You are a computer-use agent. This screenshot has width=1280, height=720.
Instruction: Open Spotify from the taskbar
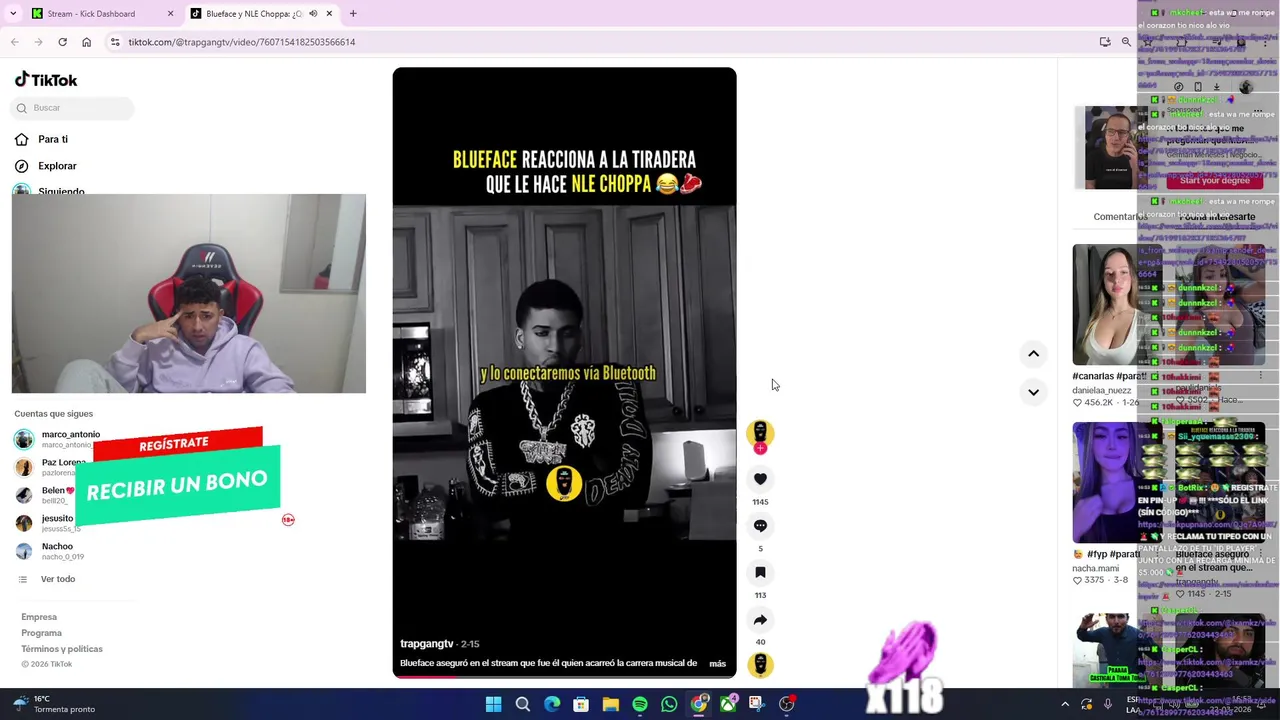tap(640, 704)
